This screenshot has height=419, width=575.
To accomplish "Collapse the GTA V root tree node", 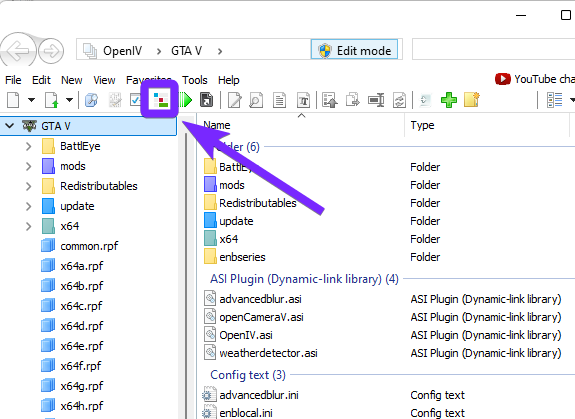I will (10, 126).
